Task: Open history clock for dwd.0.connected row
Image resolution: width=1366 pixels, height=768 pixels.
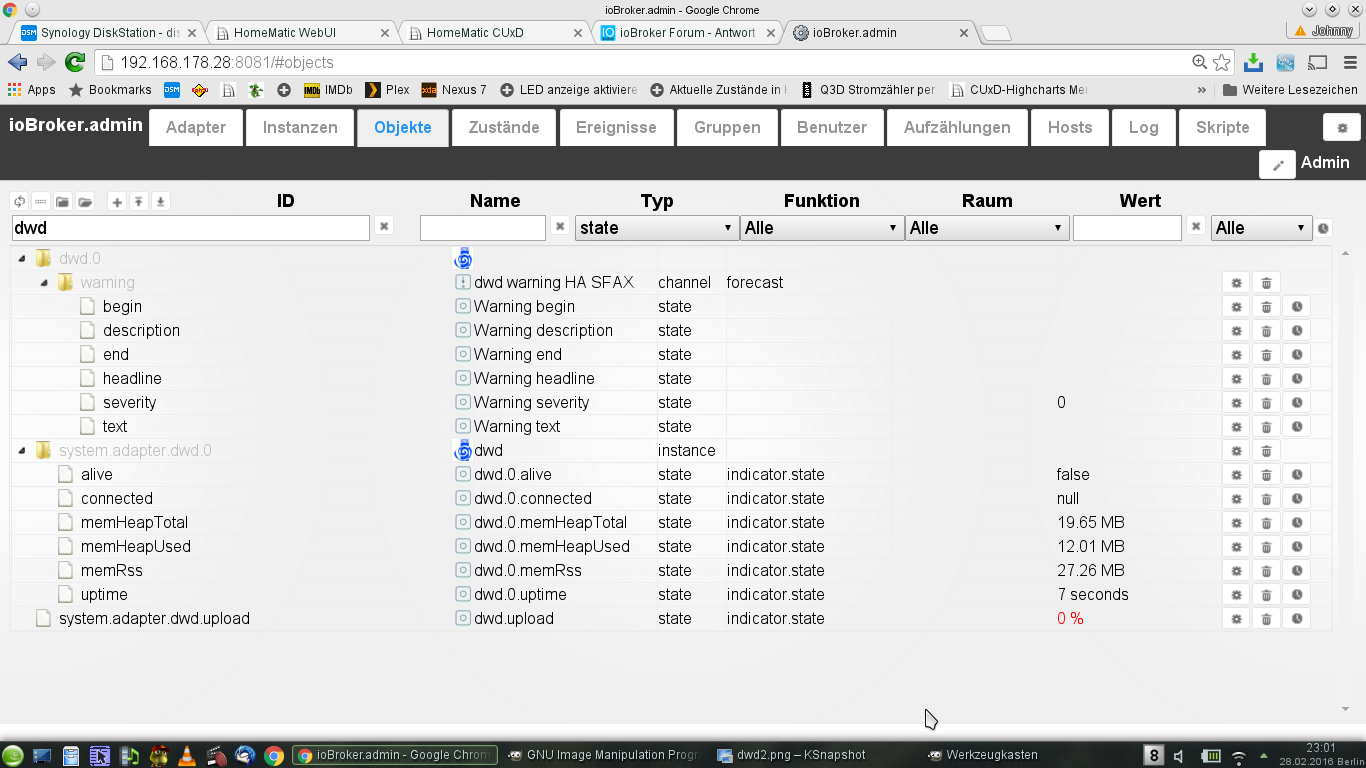Action: pyautogui.click(x=1296, y=499)
